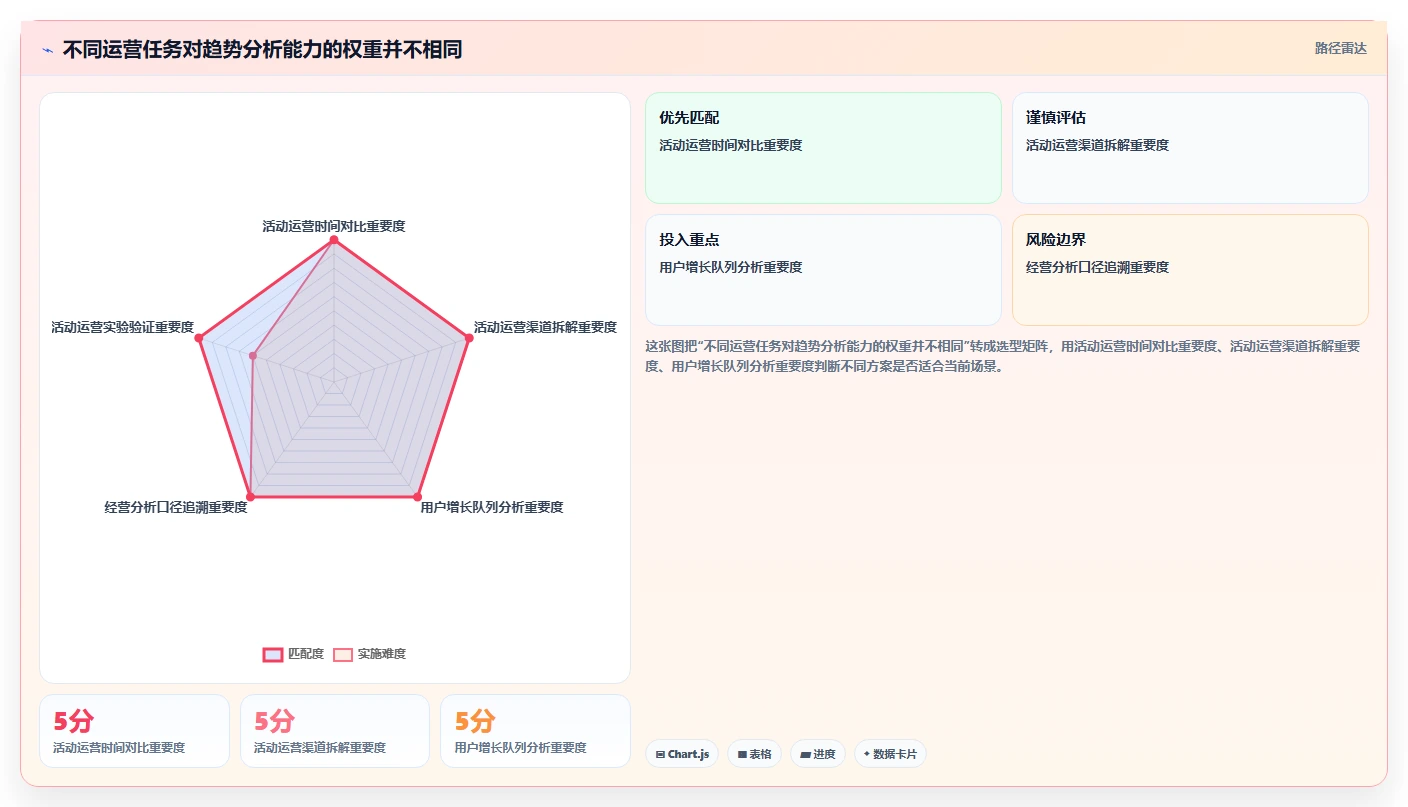The height and width of the screenshot is (807, 1408).
Task: Select the red 5分 活动运营时间对比重要度 stat card
Action: tap(134, 731)
